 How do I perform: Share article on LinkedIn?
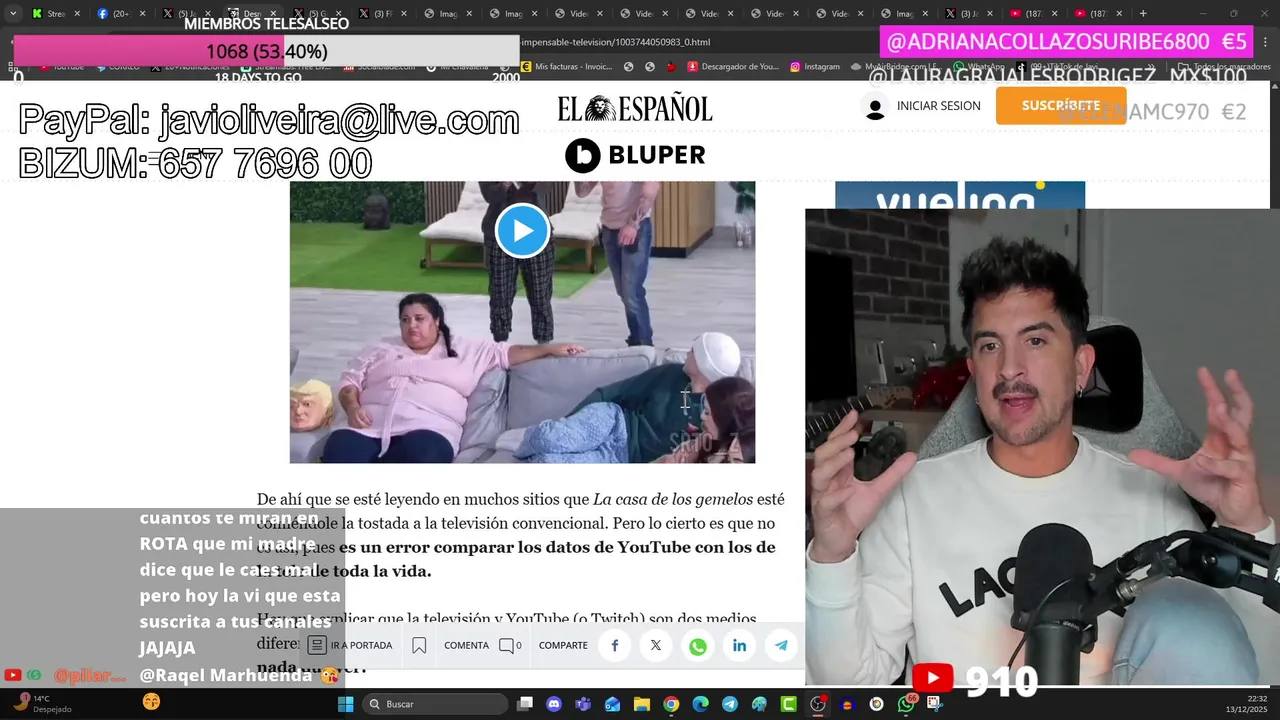click(x=739, y=646)
